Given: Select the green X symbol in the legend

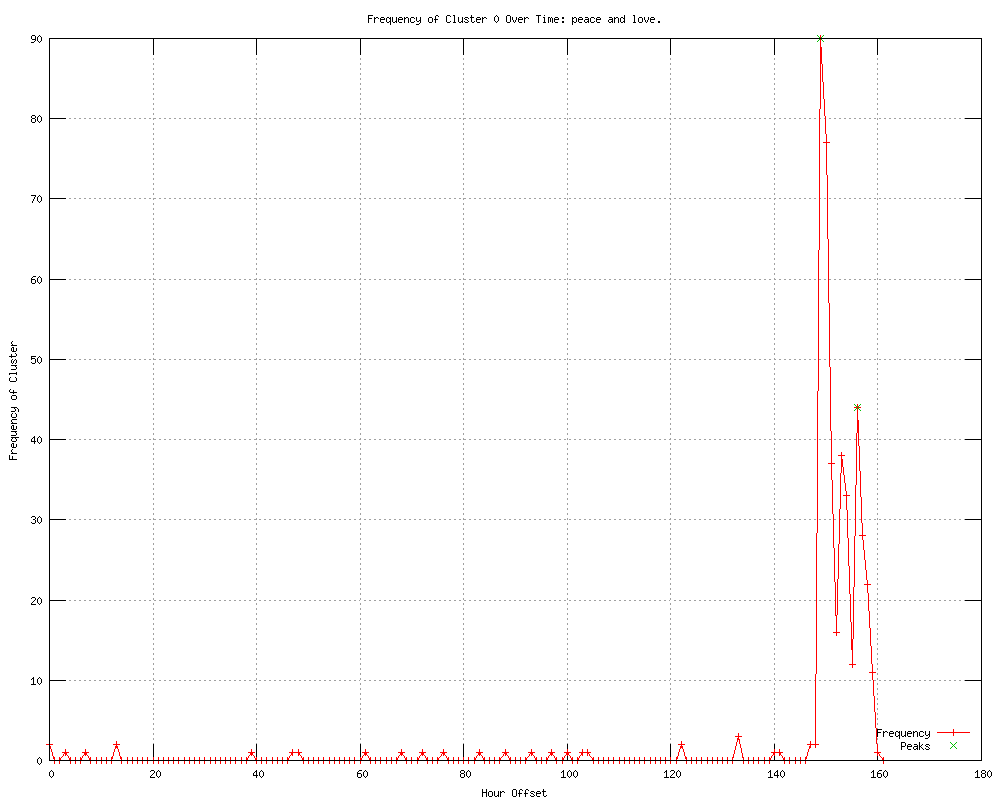Looking at the screenshot, I should point(953,746).
